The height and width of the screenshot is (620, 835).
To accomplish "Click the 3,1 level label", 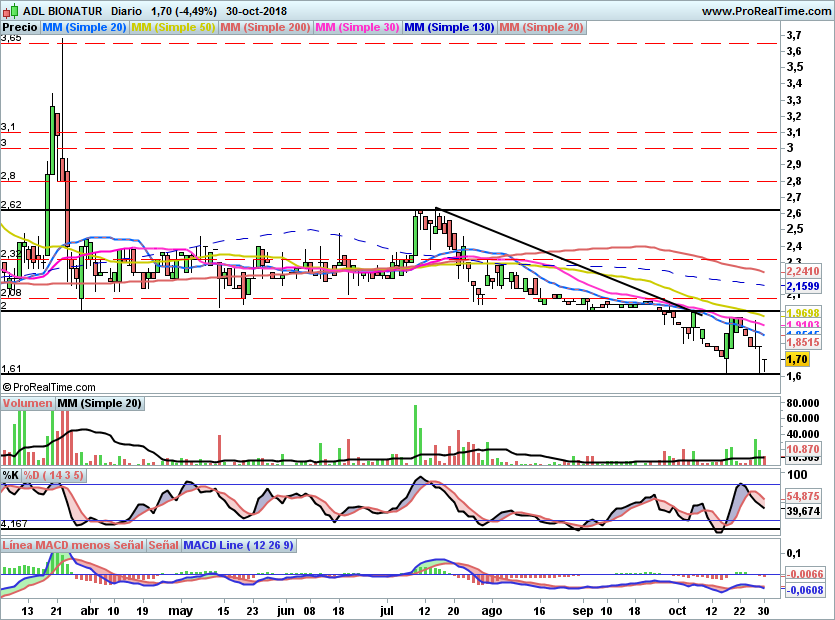I will pyautogui.click(x=8, y=127).
